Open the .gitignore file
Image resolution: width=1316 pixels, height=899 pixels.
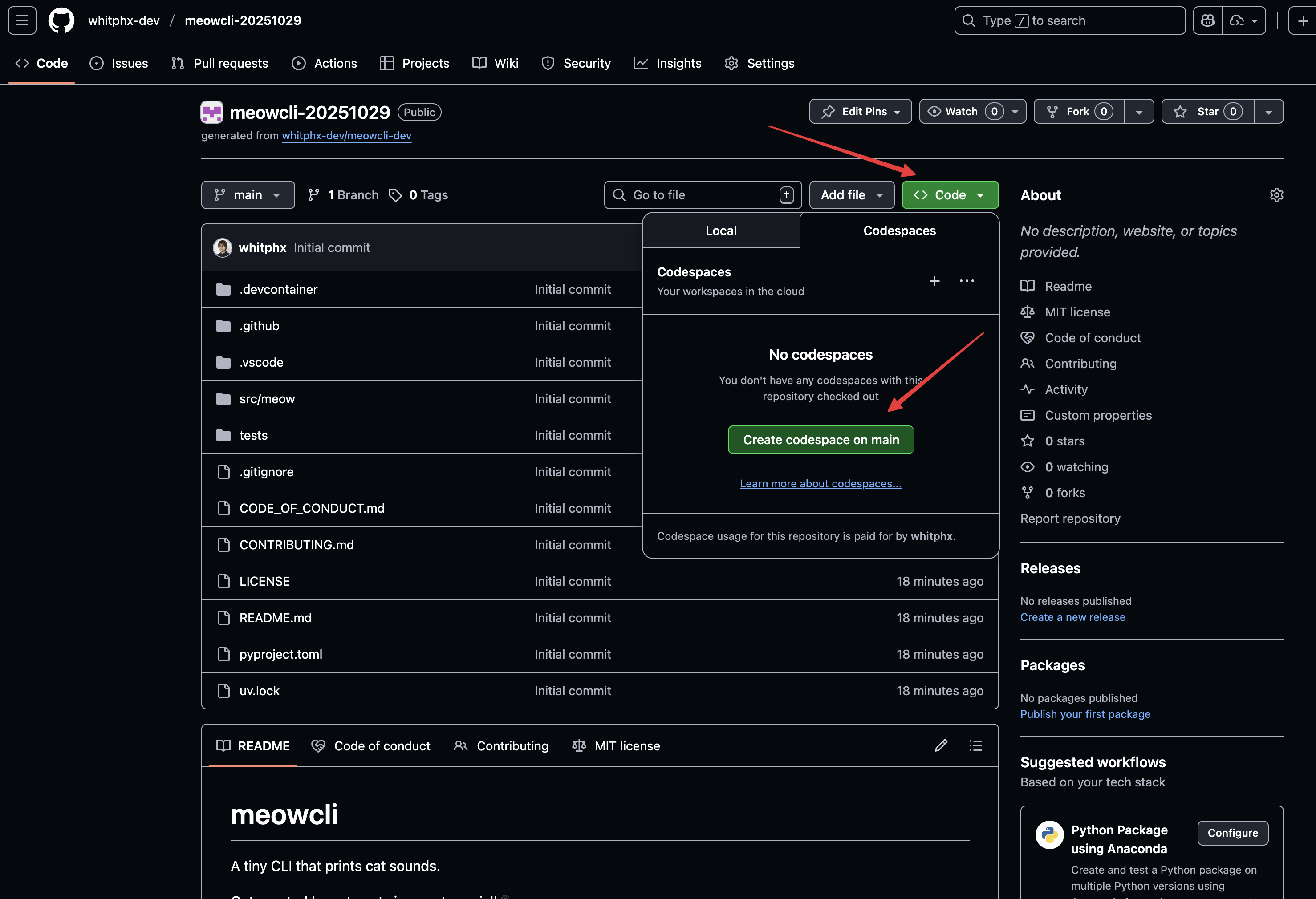pyautogui.click(x=266, y=472)
